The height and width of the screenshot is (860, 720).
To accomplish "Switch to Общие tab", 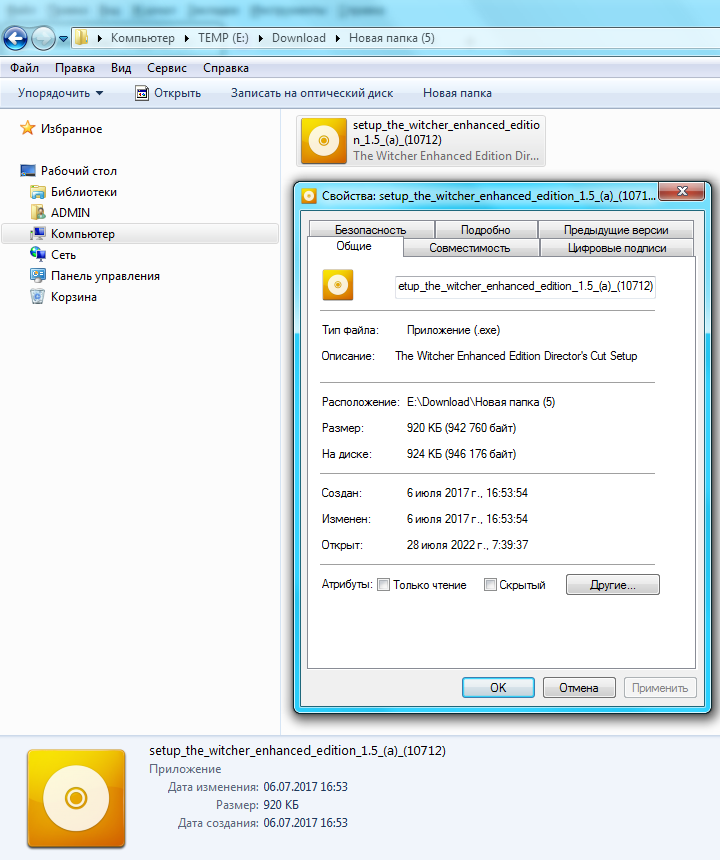I will point(354,246).
